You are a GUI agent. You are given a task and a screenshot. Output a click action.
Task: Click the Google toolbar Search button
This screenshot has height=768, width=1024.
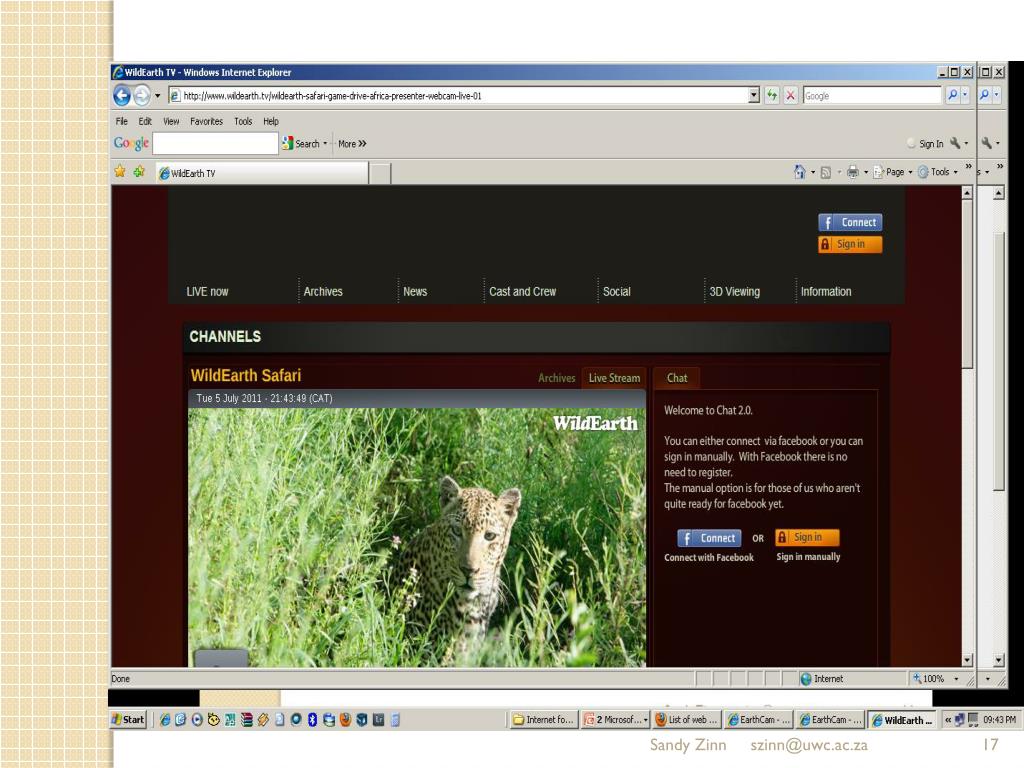303,144
